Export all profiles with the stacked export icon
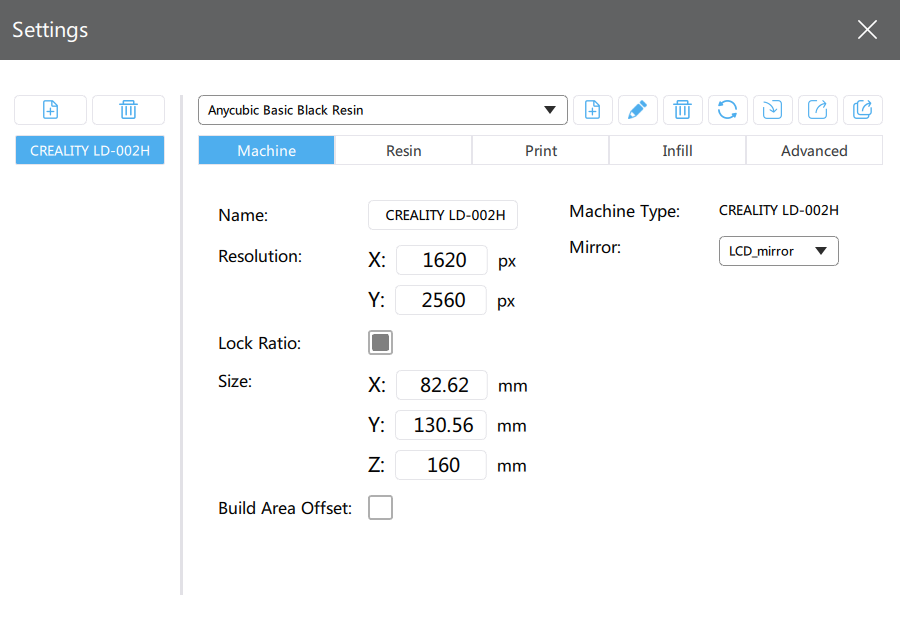Viewport: 900px width, 630px height. coord(863,110)
